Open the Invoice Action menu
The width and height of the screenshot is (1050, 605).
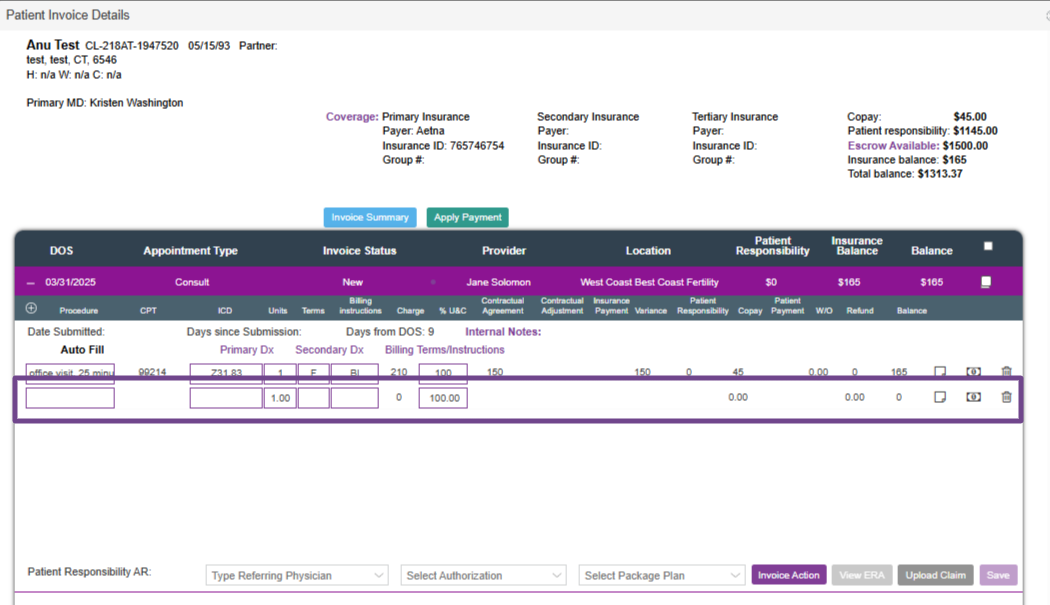tap(788, 575)
